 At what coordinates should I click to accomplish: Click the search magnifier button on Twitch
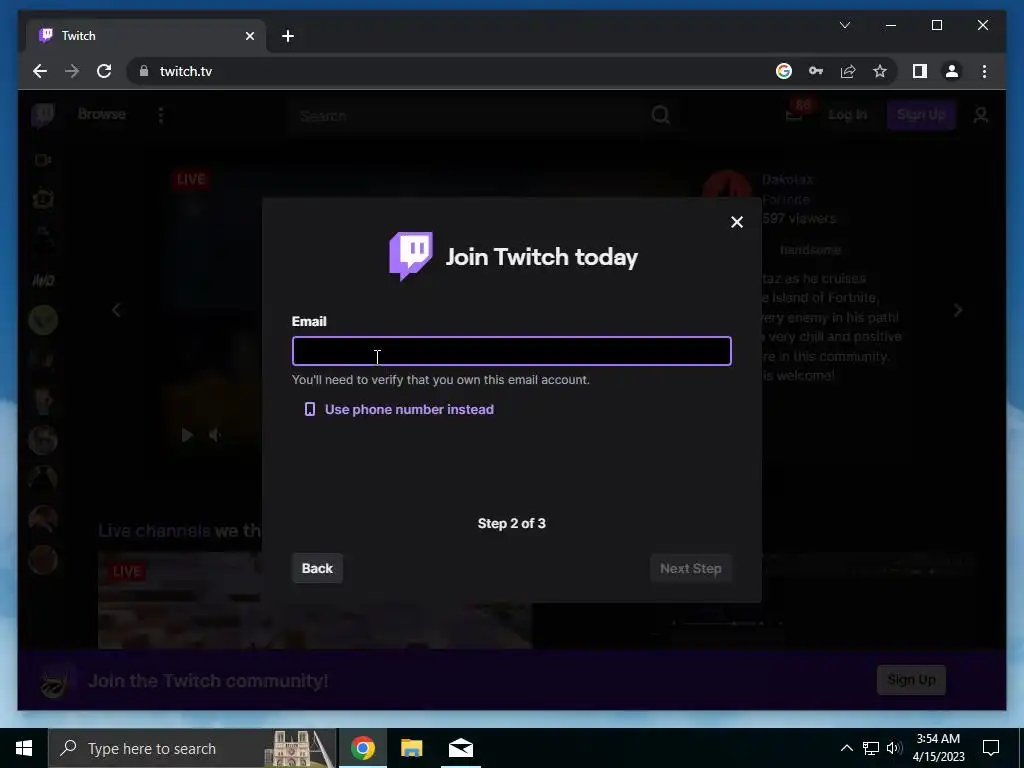pyautogui.click(x=660, y=116)
